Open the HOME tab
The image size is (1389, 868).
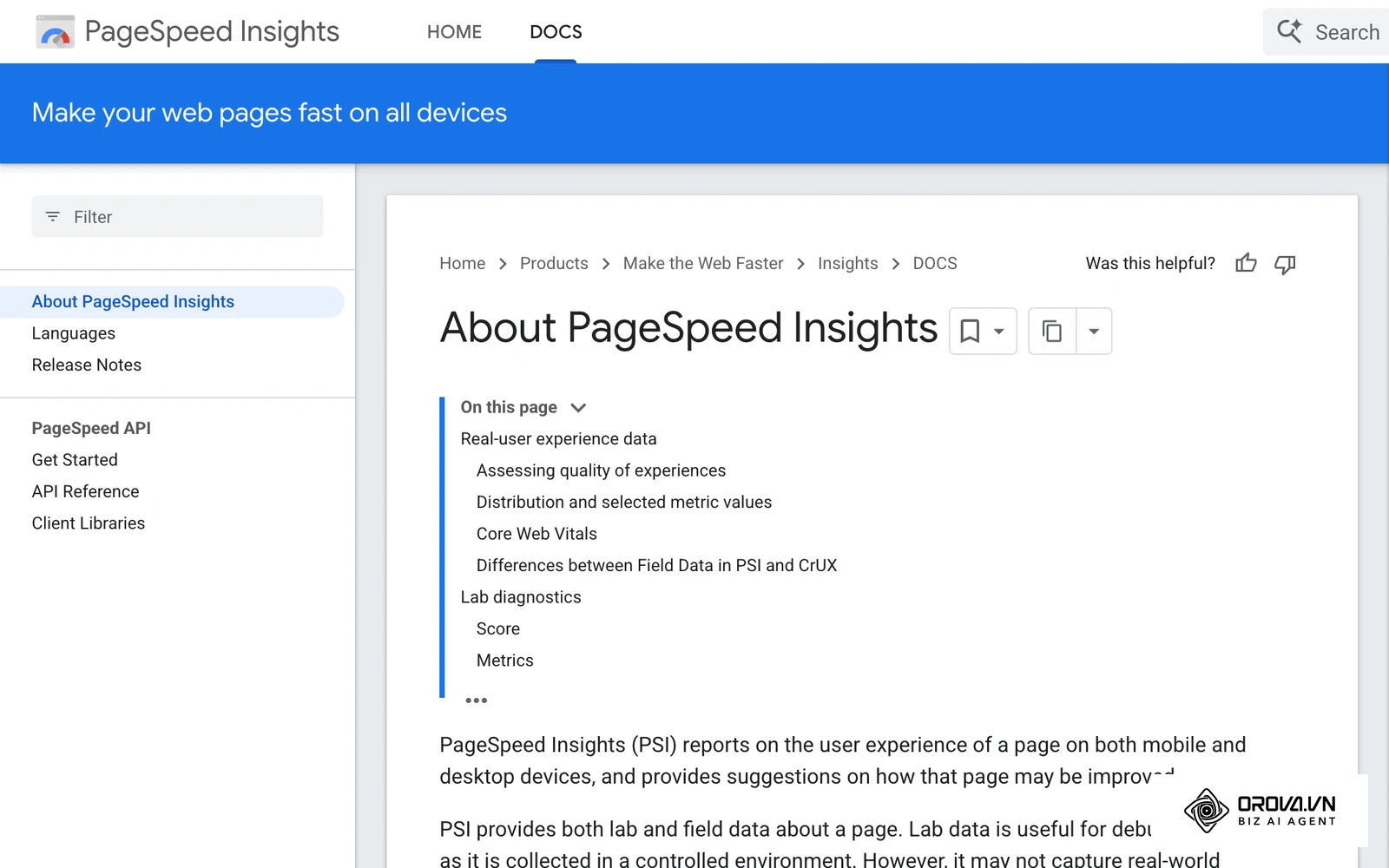[x=454, y=32]
